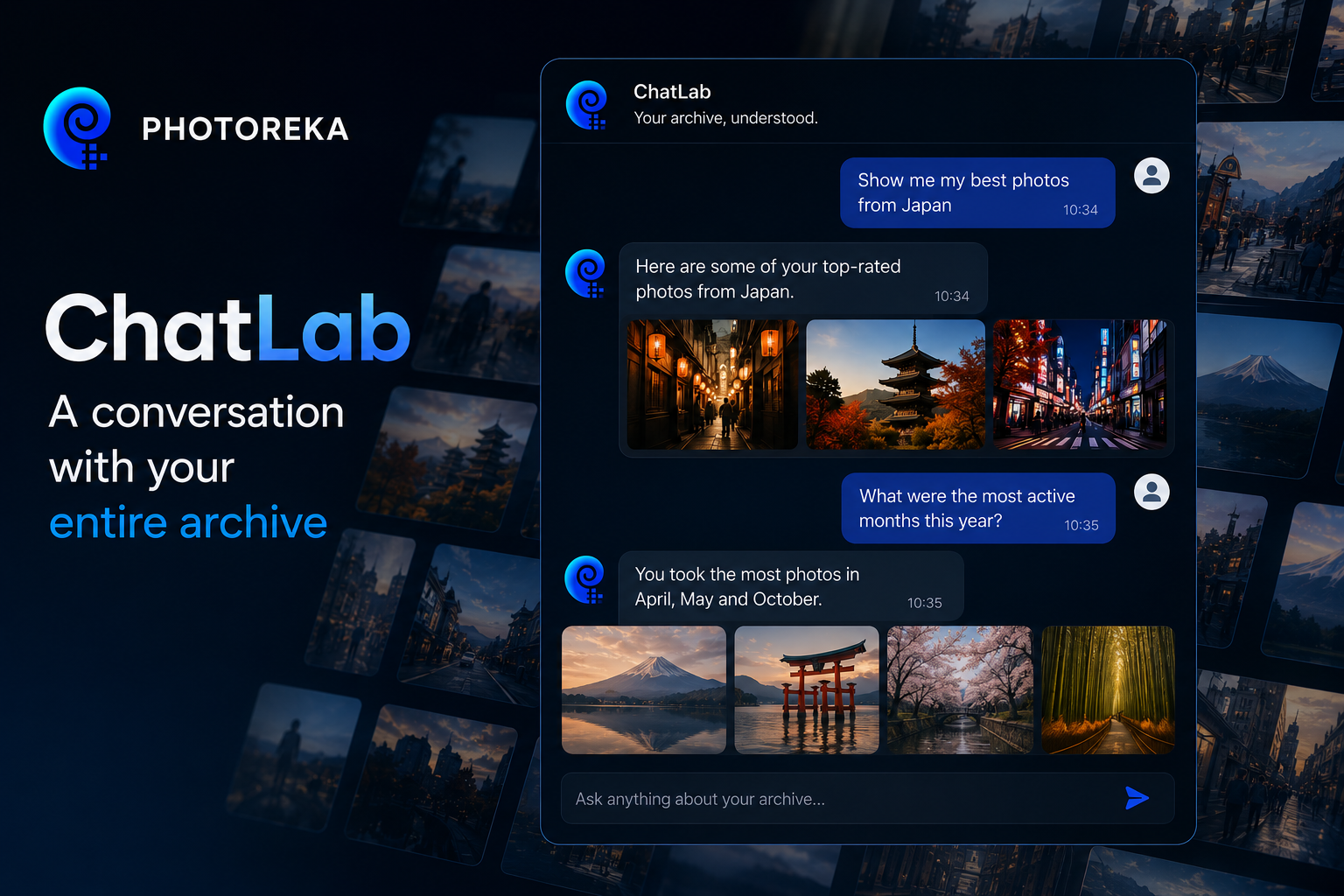This screenshot has width=1344, height=896.
Task: Click user avatar beside 'Show me my best photos'
Action: point(1151,176)
